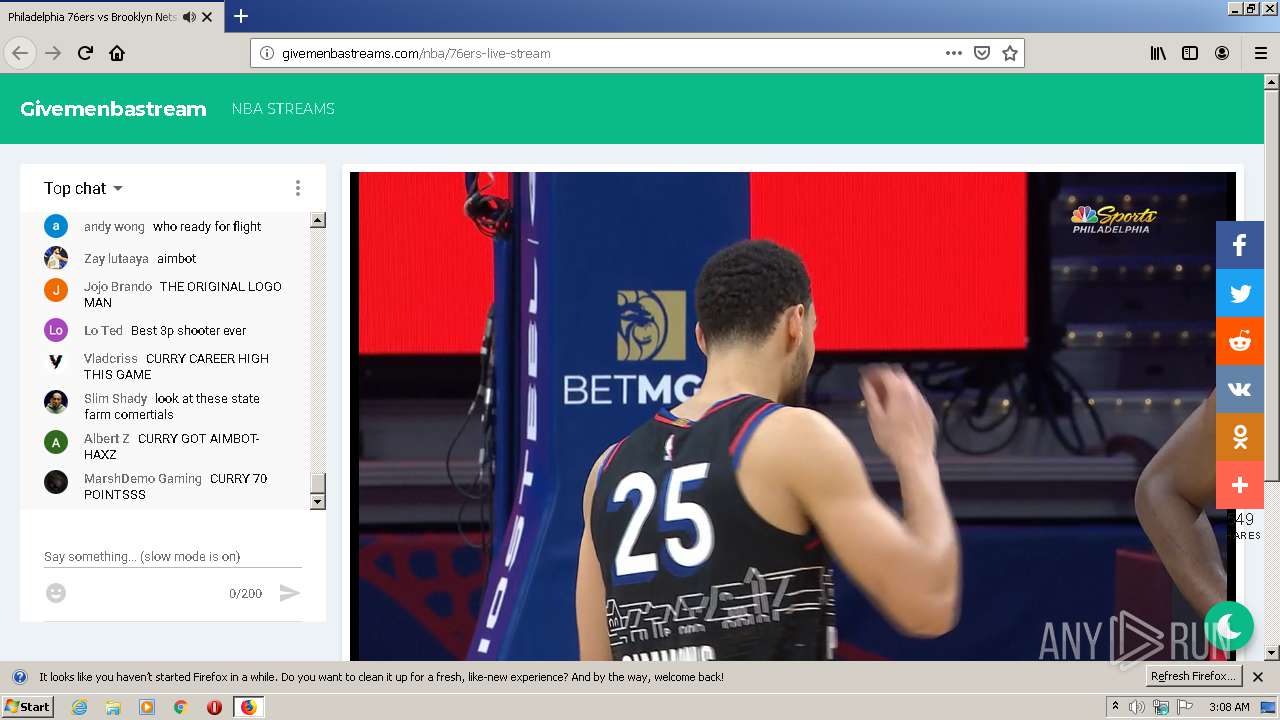This screenshot has width=1280, height=720.
Task: Open the NBA STREAMS menu item
Action: point(283,109)
